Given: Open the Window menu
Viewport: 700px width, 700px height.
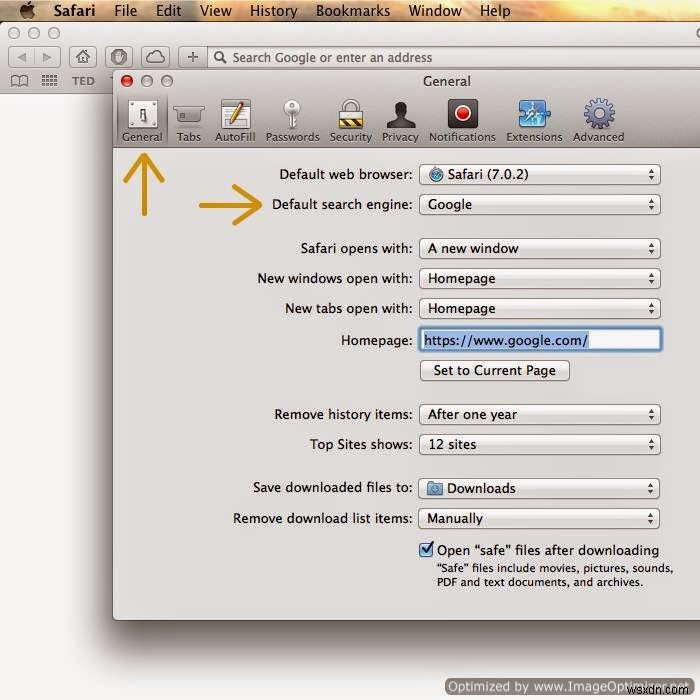Looking at the screenshot, I should [435, 10].
